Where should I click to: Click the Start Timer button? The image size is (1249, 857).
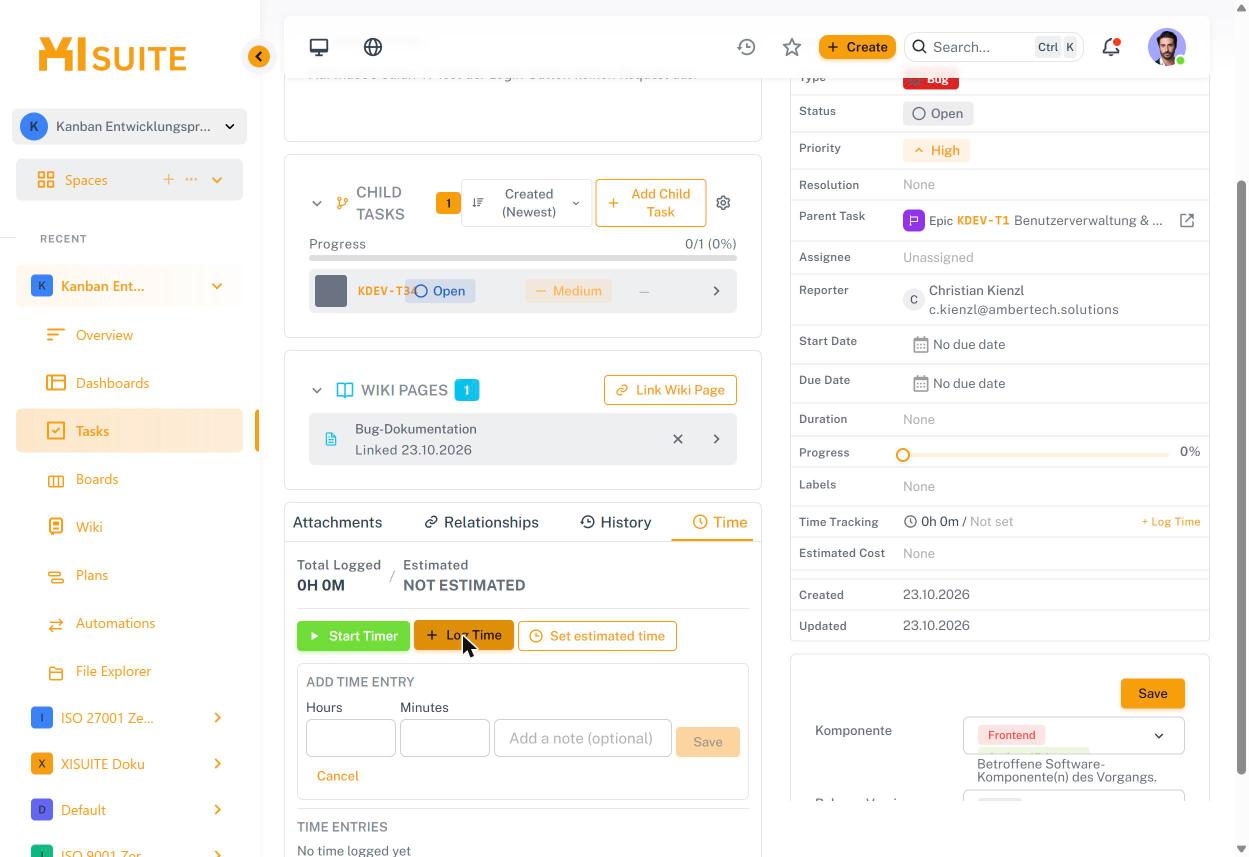tap(353, 636)
